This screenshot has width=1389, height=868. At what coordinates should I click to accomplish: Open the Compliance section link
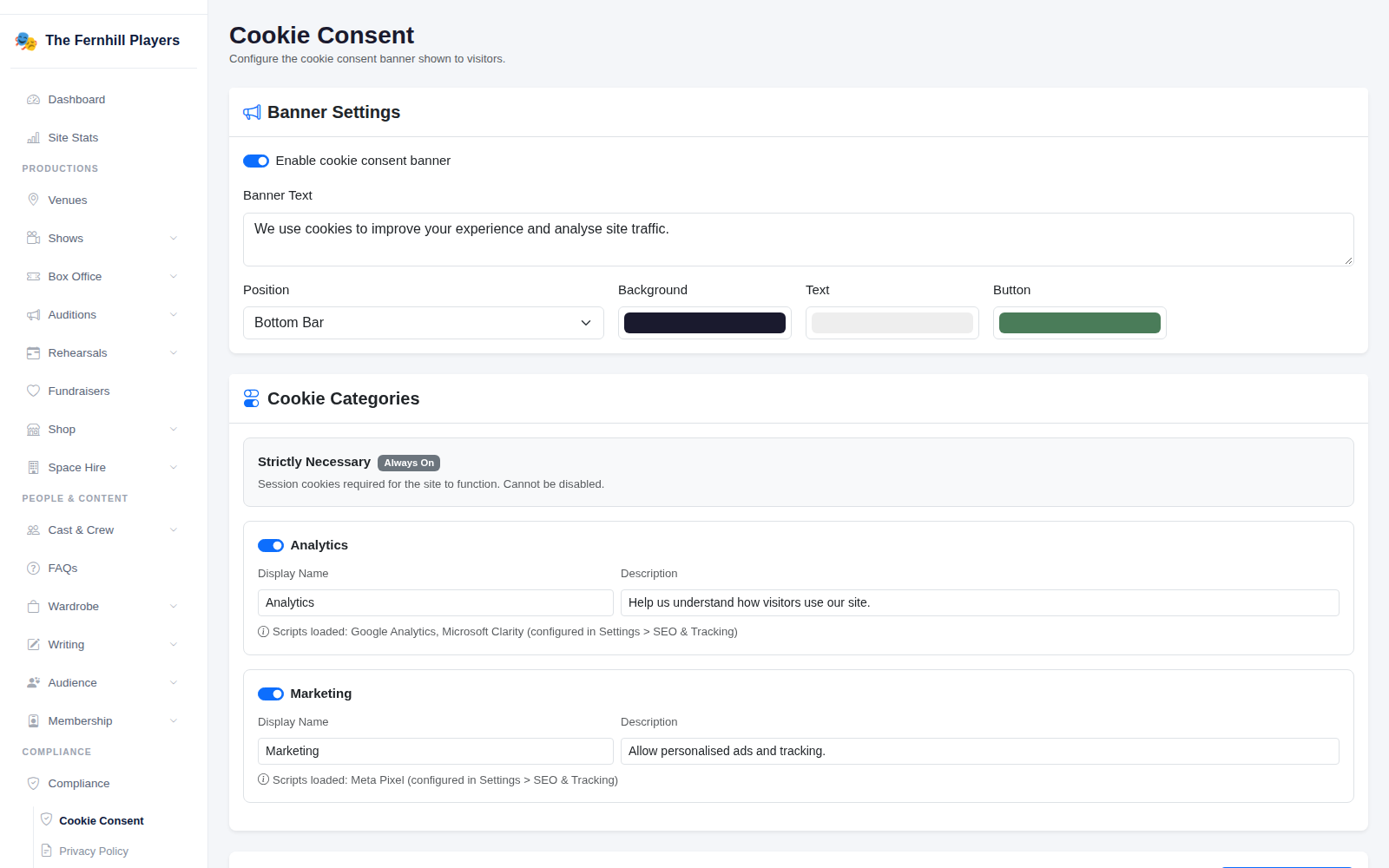pos(103,784)
